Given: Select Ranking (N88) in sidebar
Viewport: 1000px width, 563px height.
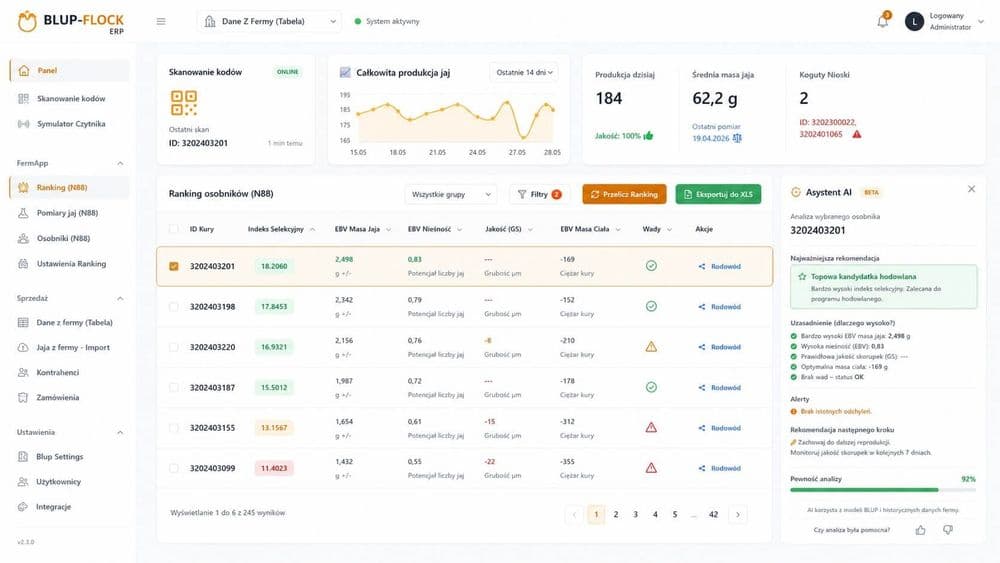Looking at the screenshot, I should click(x=70, y=187).
